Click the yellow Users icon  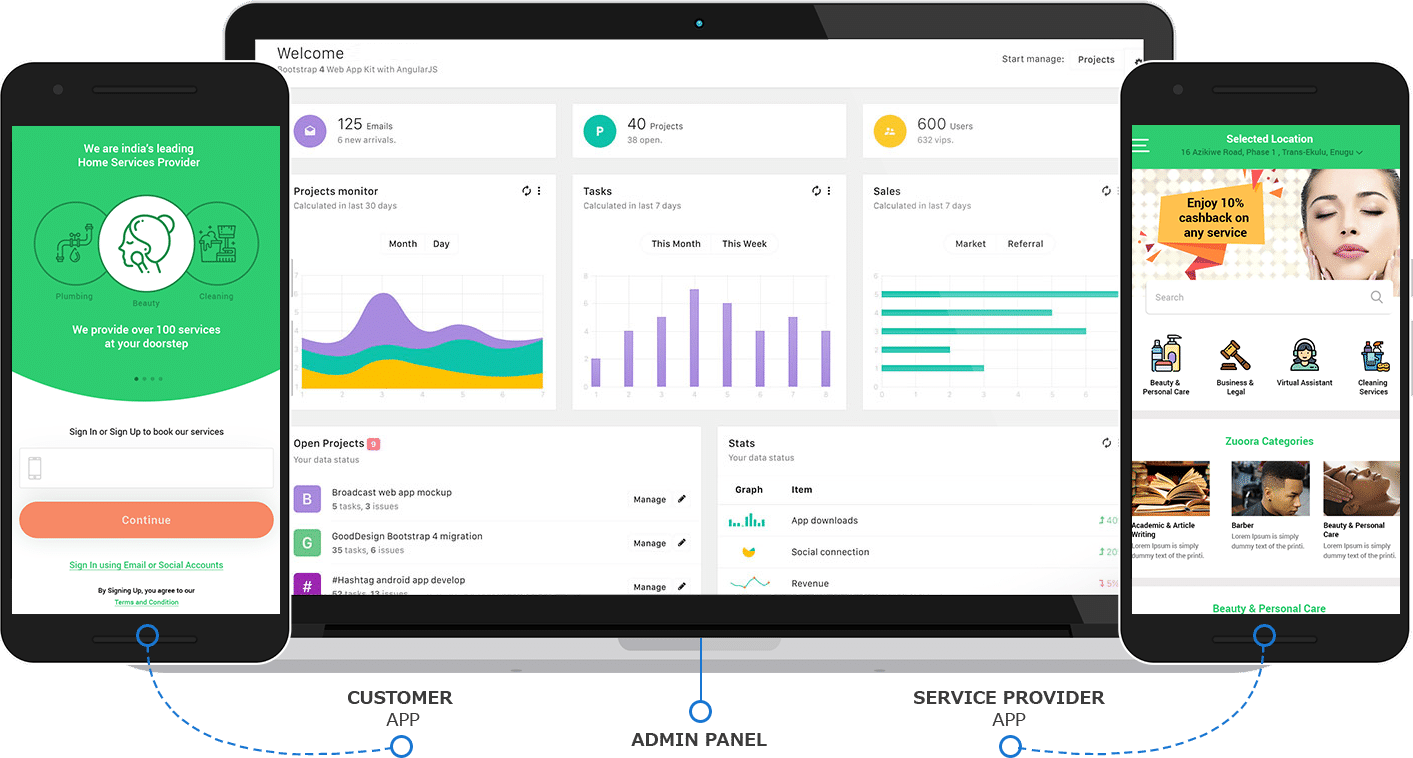(890, 131)
